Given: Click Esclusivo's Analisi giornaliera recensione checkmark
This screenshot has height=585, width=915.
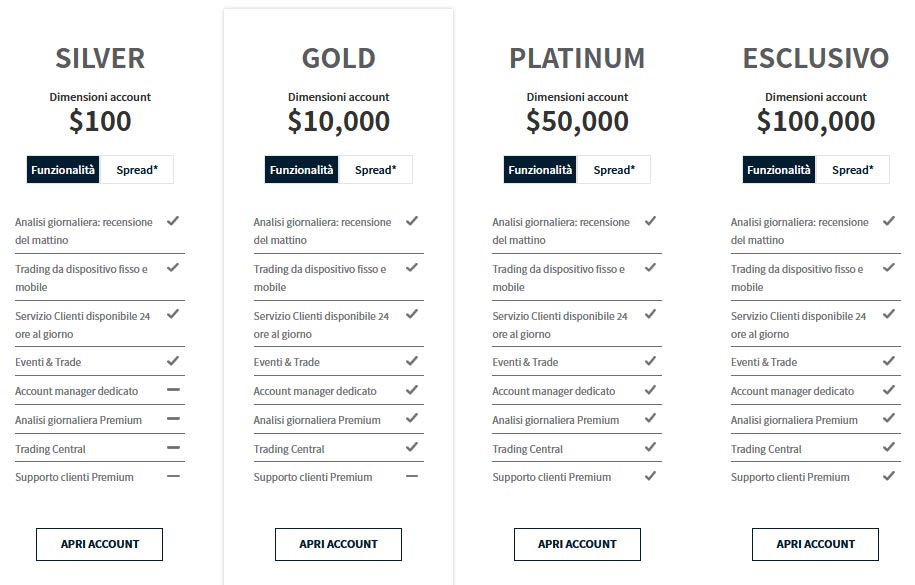Looking at the screenshot, I should pos(889,221).
